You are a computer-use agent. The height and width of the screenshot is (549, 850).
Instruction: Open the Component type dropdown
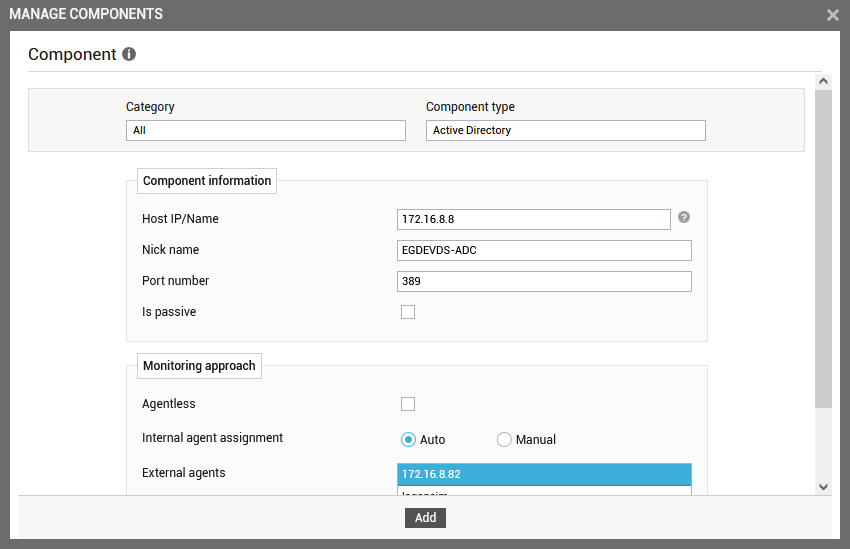coord(565,131)
